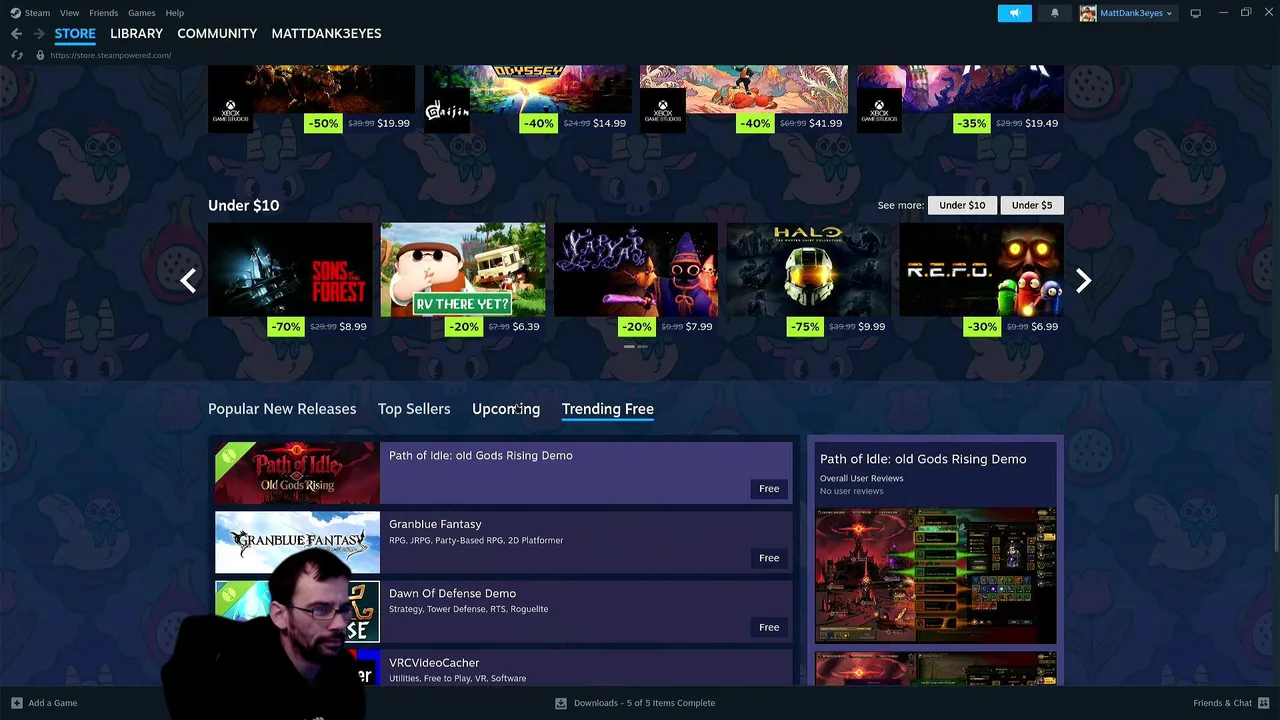The width and height of the screenshot is (1280, 720).
Task: Click the Downloads icon in the bottom bar
Action: tap(561, 703)
